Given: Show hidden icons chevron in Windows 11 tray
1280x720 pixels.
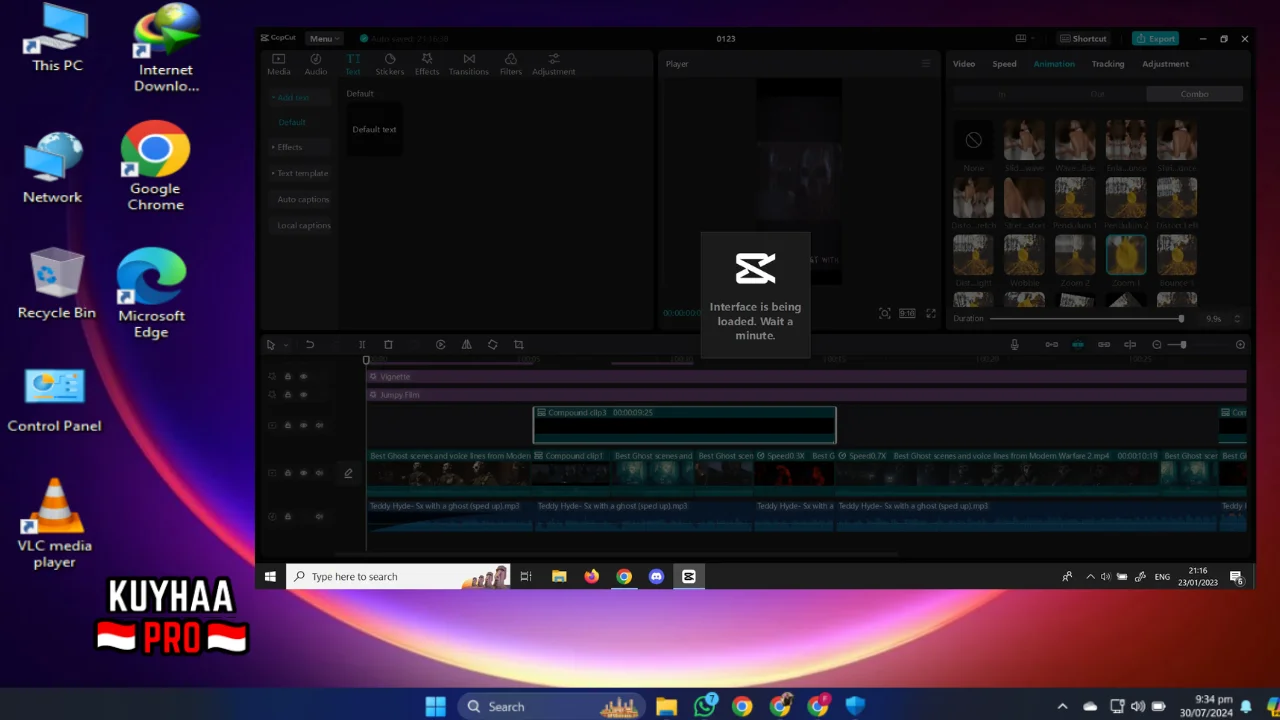Looking at the screenshot, I should coord(1062,706).
